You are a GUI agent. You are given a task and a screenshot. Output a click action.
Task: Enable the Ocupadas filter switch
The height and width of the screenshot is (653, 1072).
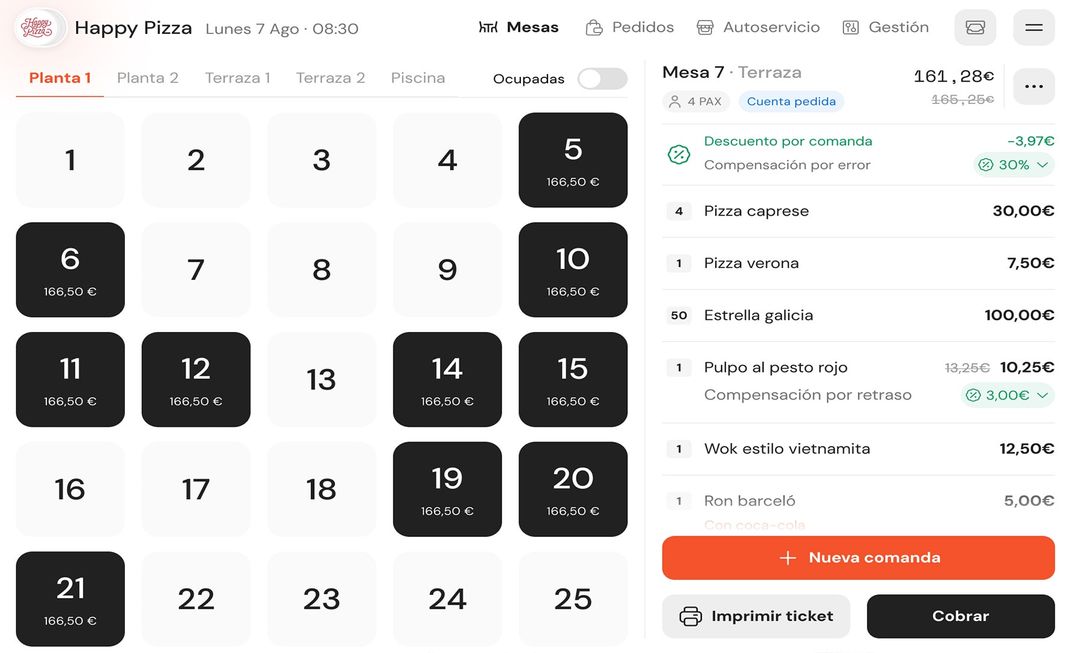602,77
